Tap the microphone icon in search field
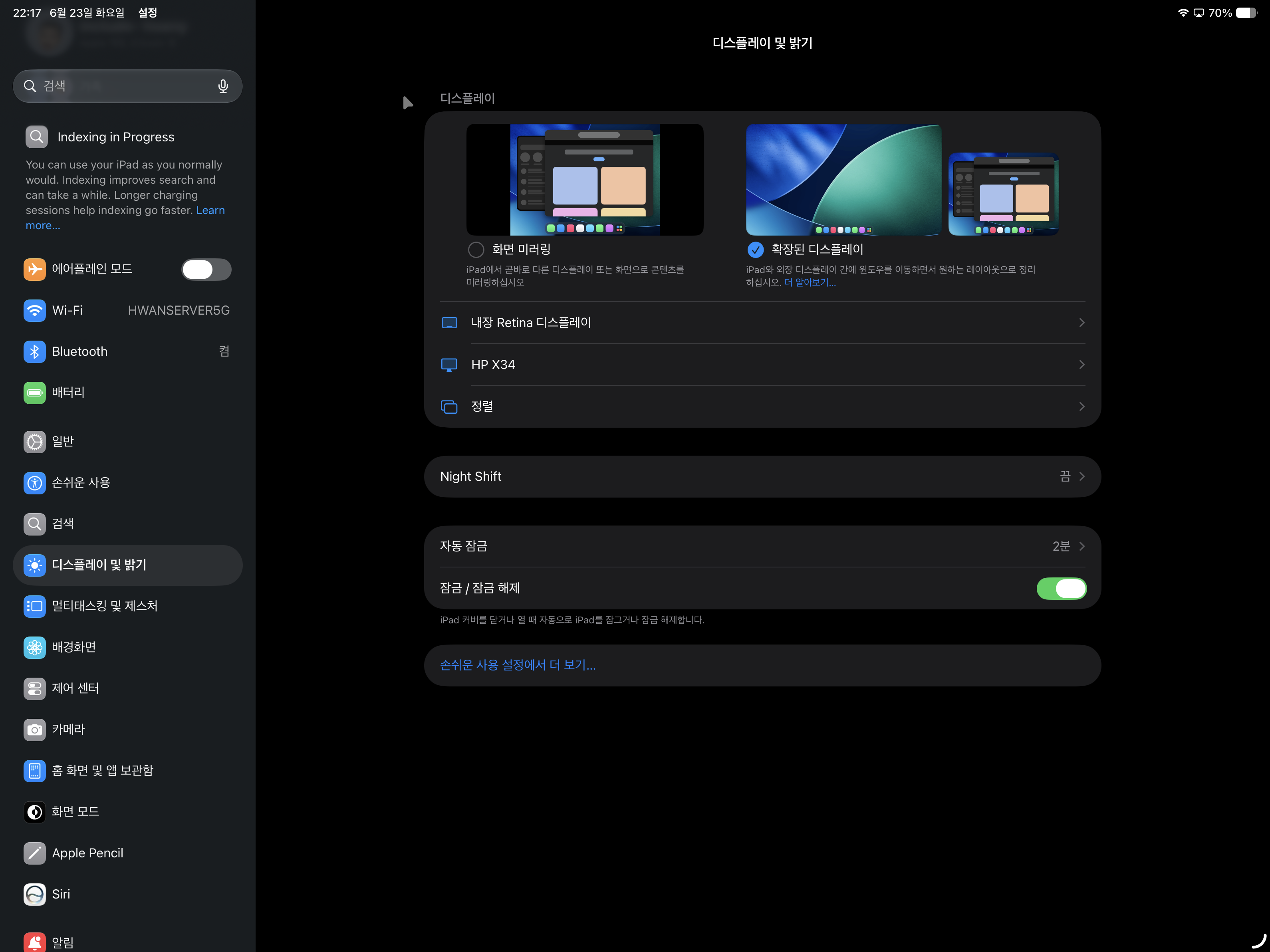1270x952 pixels. (x=223, y=86)
